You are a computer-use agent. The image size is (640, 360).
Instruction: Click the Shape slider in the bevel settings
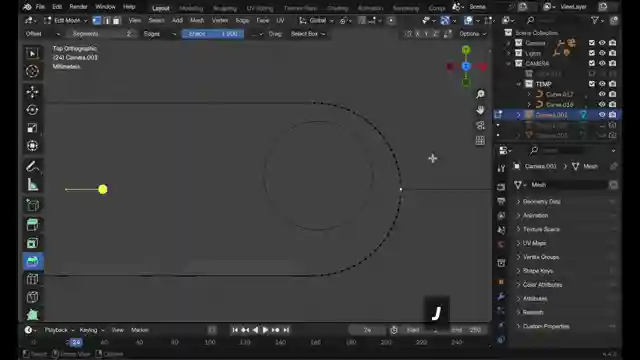213,34
